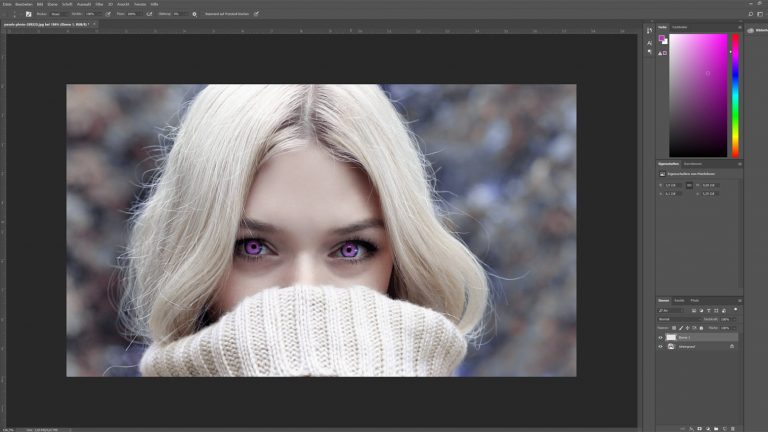This screenshot has height=432, width=768.
Task: Switch to the Farbfelder tab
Action: (x=680, y=27)
